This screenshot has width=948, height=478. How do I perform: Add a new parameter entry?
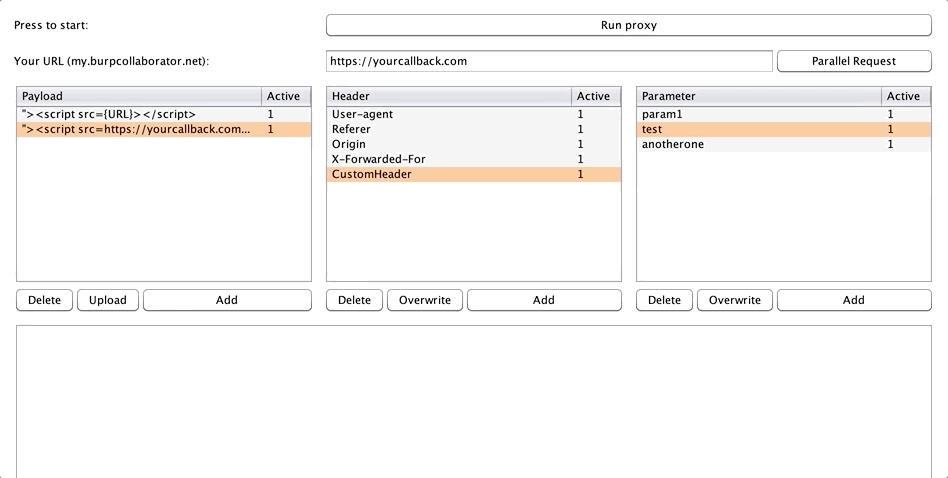pos(854,300)
